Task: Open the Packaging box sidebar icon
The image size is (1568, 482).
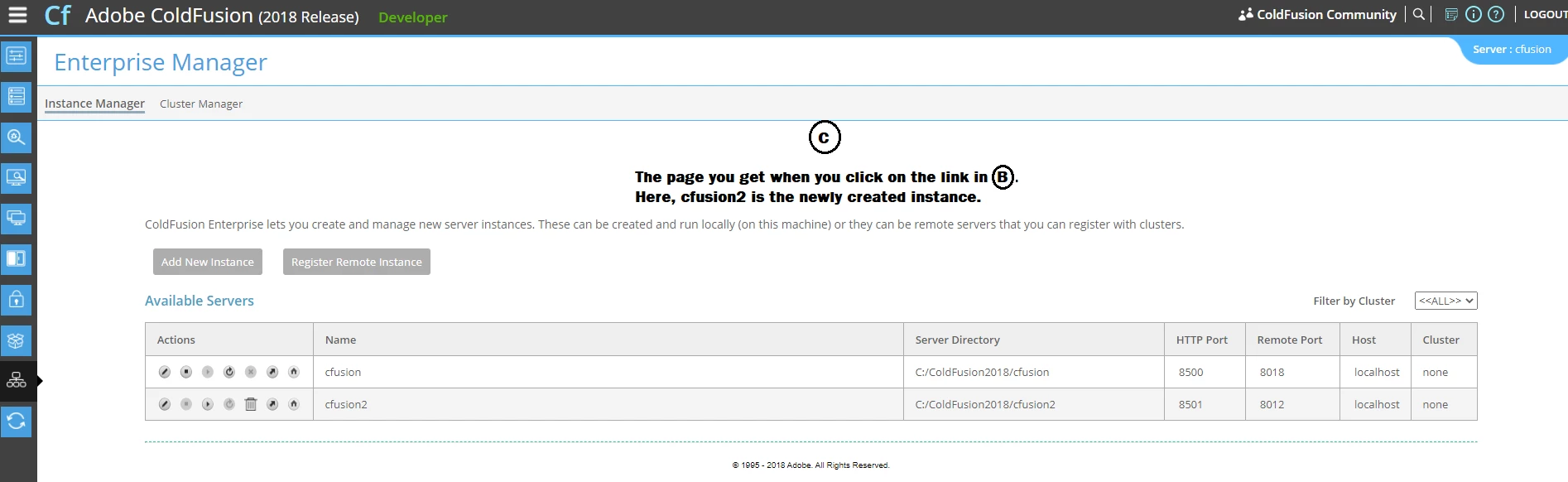Action: click(x=16, y=340)
